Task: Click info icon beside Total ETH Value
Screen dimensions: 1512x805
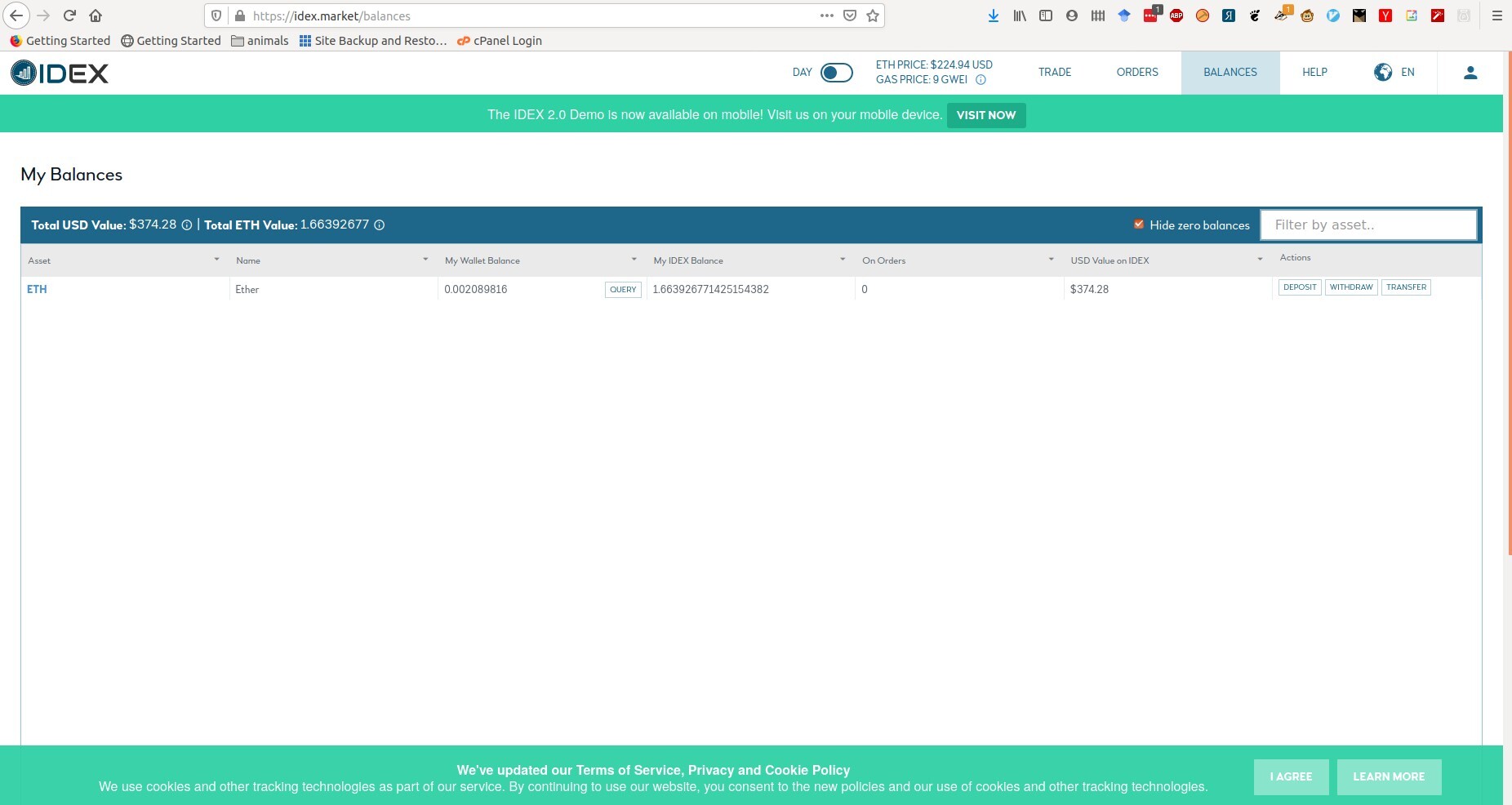Action: (x=380, y=225)
